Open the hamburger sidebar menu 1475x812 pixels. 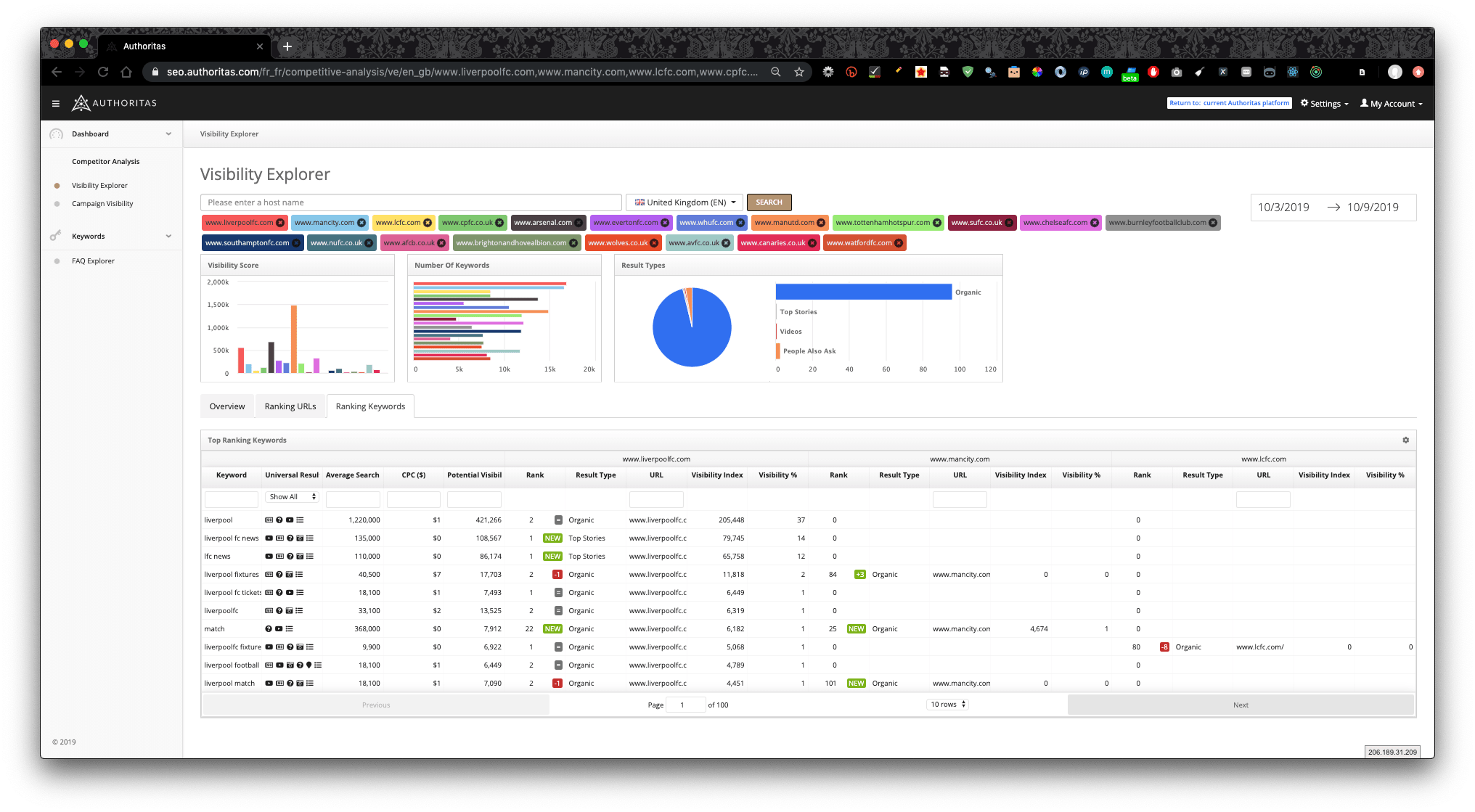[x=56, y=104]
